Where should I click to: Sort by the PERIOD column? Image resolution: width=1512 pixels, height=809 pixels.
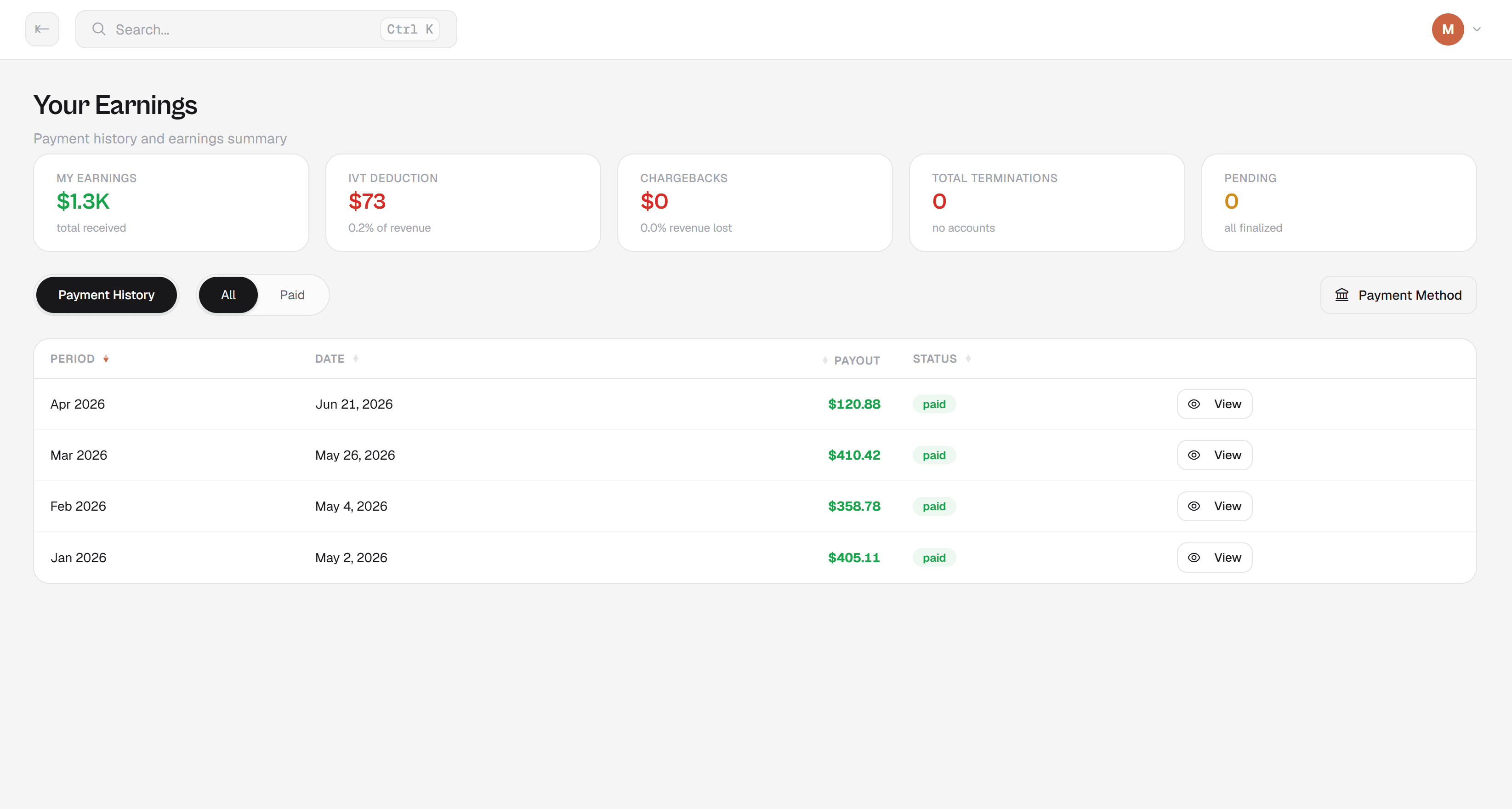click(x=72, y=359)
